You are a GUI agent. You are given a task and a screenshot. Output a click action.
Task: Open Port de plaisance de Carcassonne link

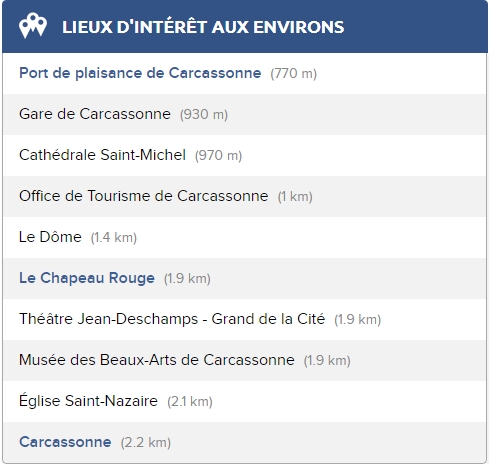140,73
